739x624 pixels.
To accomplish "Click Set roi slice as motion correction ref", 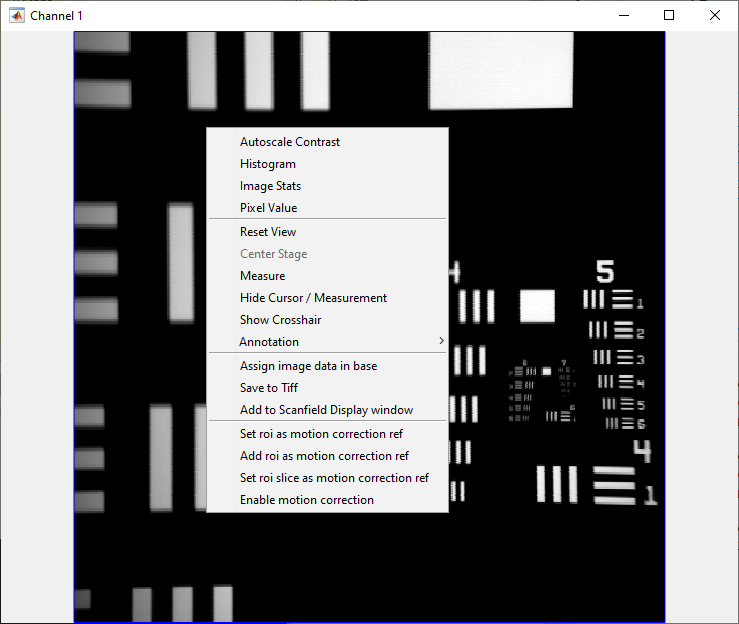I will [x=334, y=478].
